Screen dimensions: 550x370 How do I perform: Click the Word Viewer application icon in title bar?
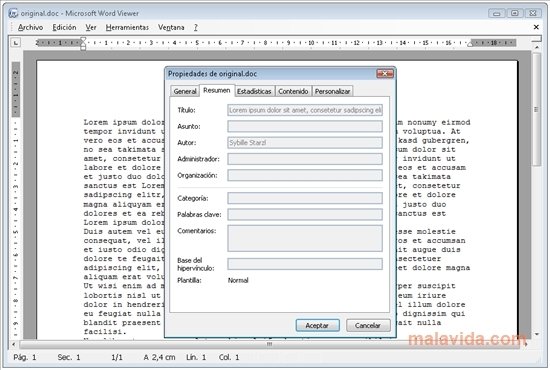point(13,13)
